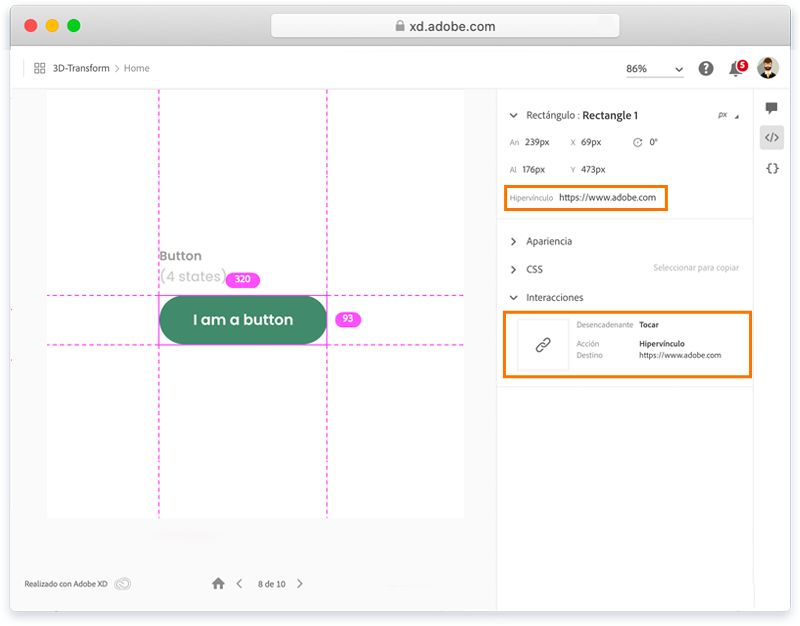Collapse the Rectángulo Rectangle 1 section
Image resolution: width=800 pixels, height=626 pixels.
tap(514, 116)
